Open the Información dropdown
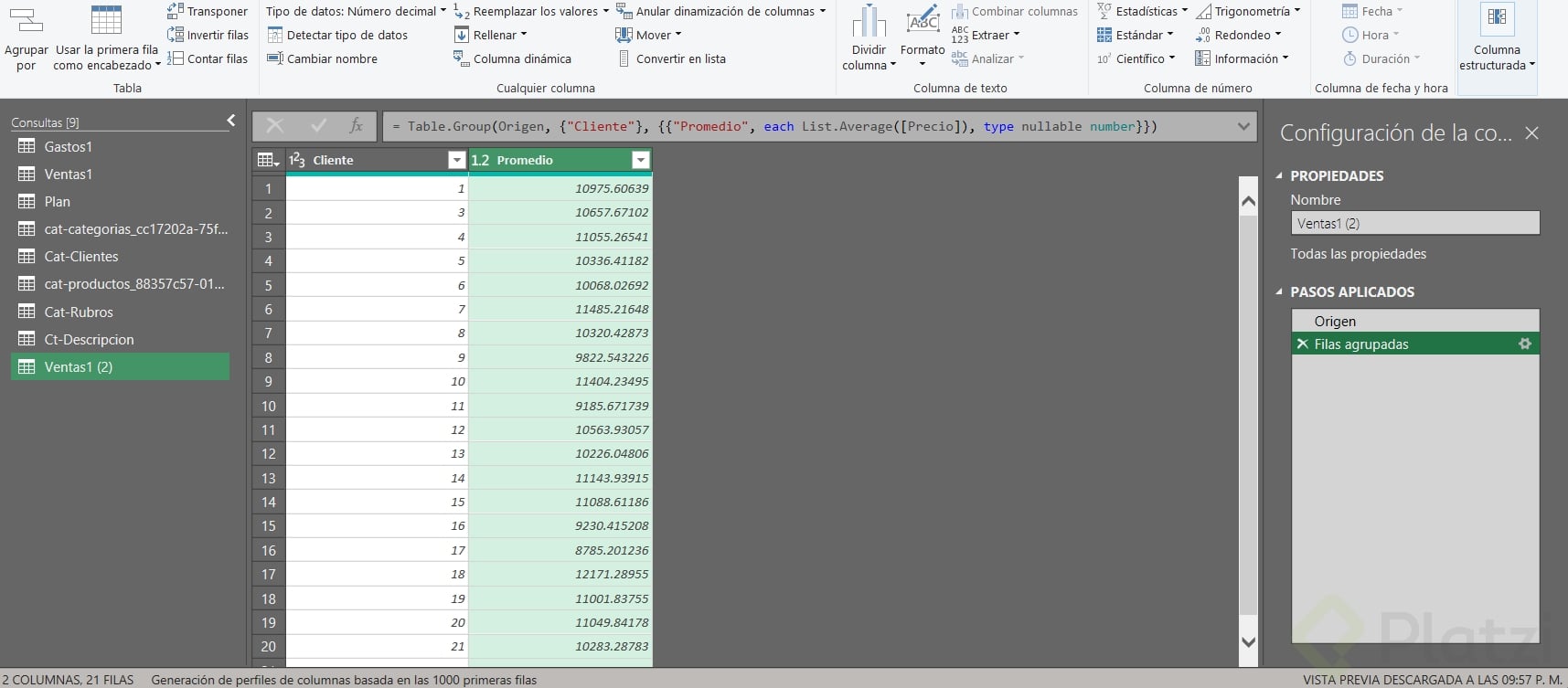 1242,58
